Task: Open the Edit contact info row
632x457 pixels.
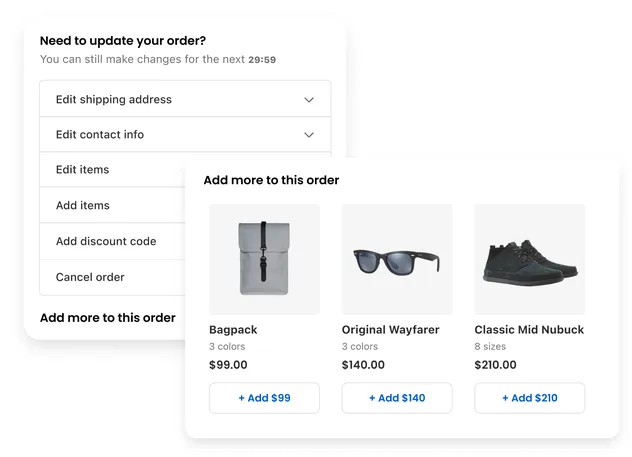Action: pyautogui.click(x=185, y=135)
